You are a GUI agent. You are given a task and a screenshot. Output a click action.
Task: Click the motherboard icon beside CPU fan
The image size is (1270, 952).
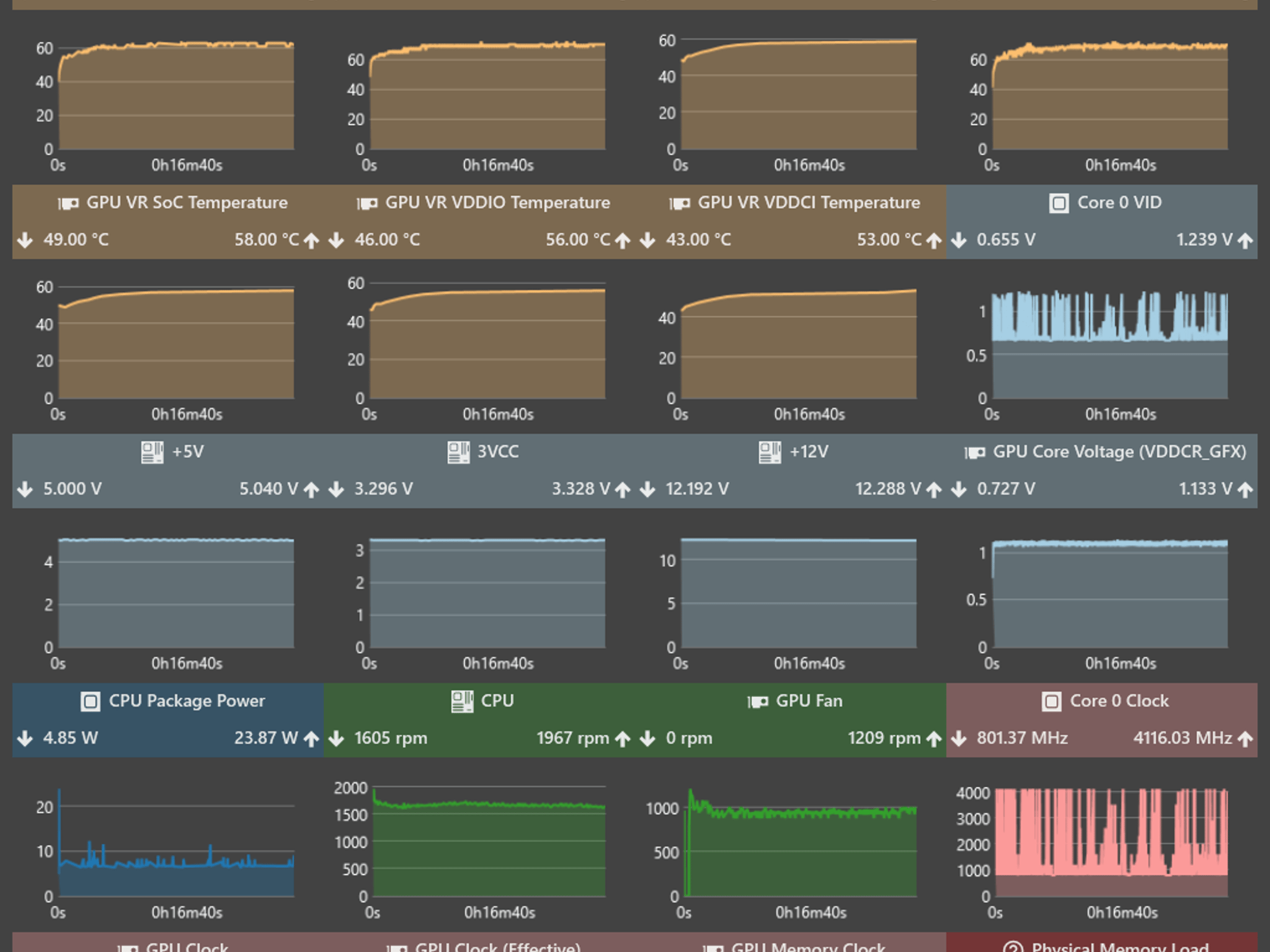point(462,702)
